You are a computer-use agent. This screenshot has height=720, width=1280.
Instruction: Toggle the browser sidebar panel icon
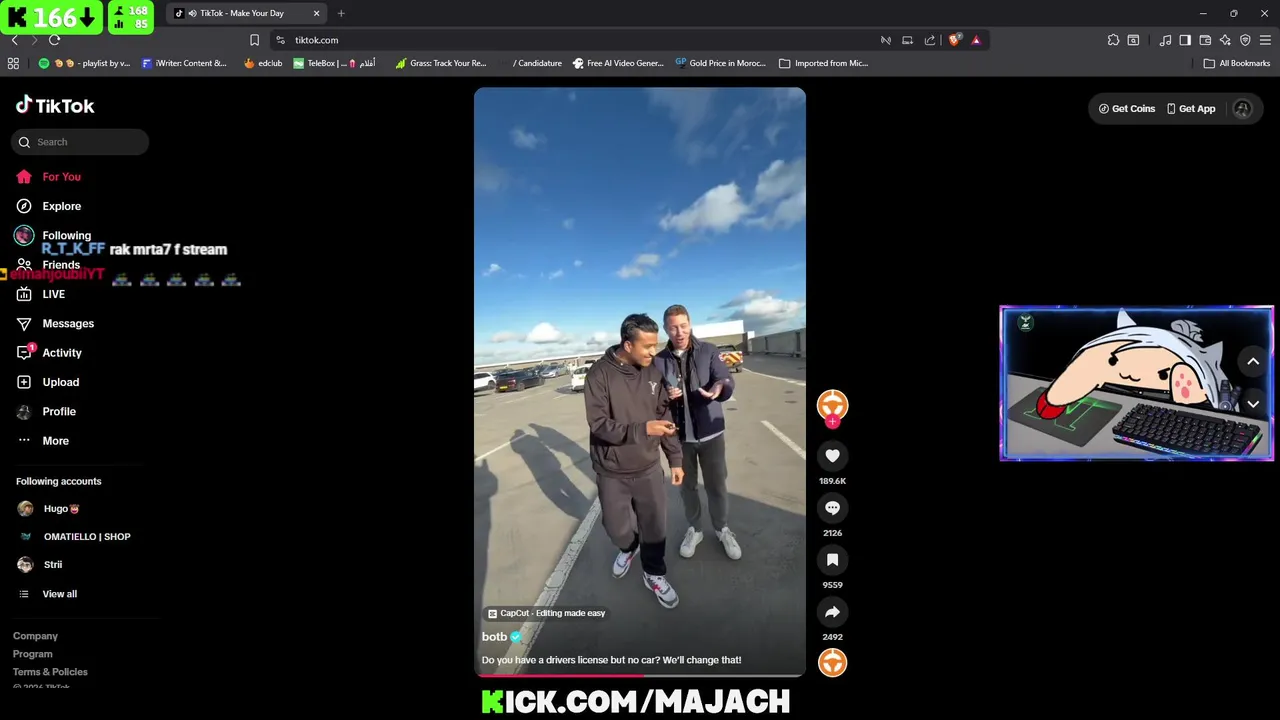pos(1185,40)
